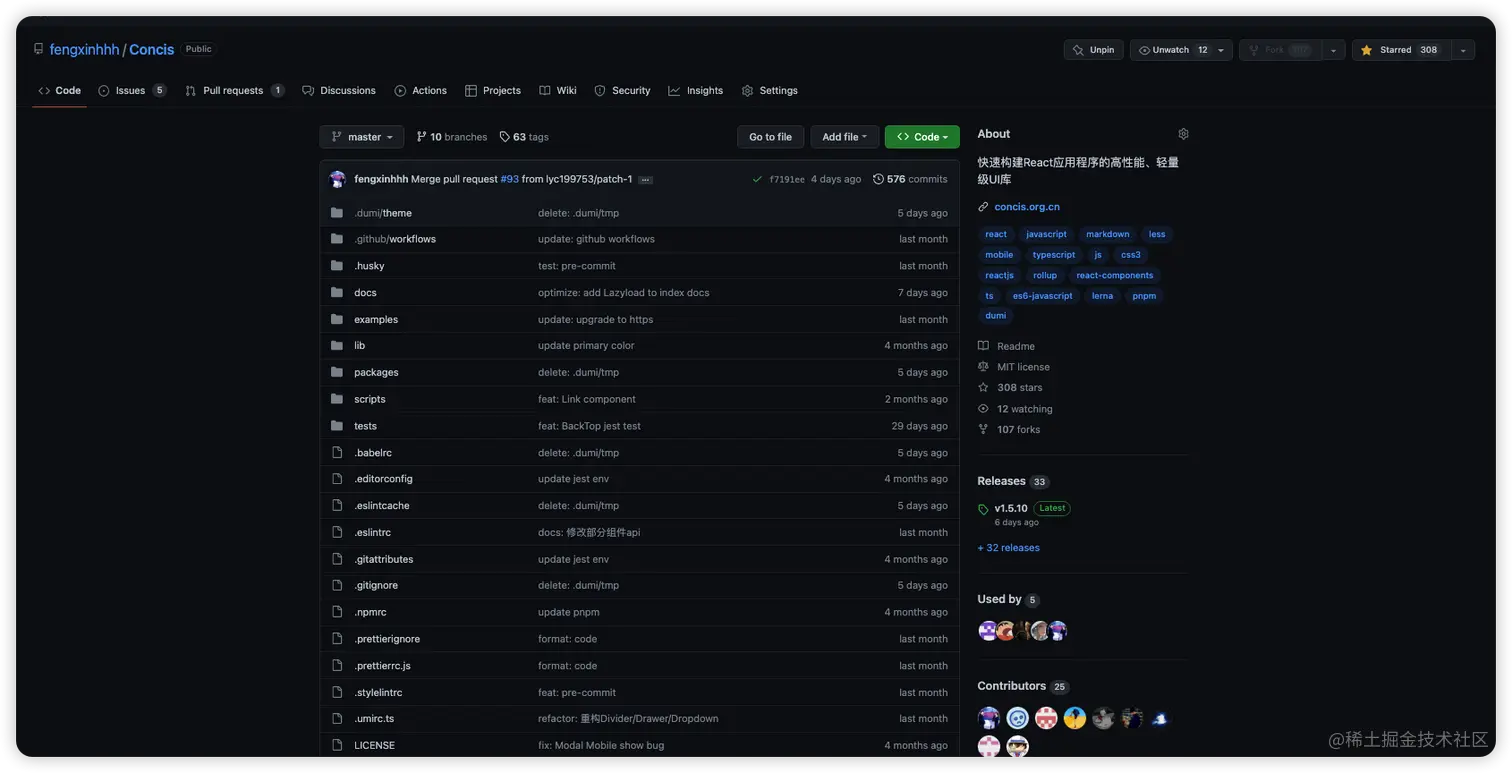1512x773 pixels.
Task: Click the link icon beside concis.org.cn
Action: (983, 207)
